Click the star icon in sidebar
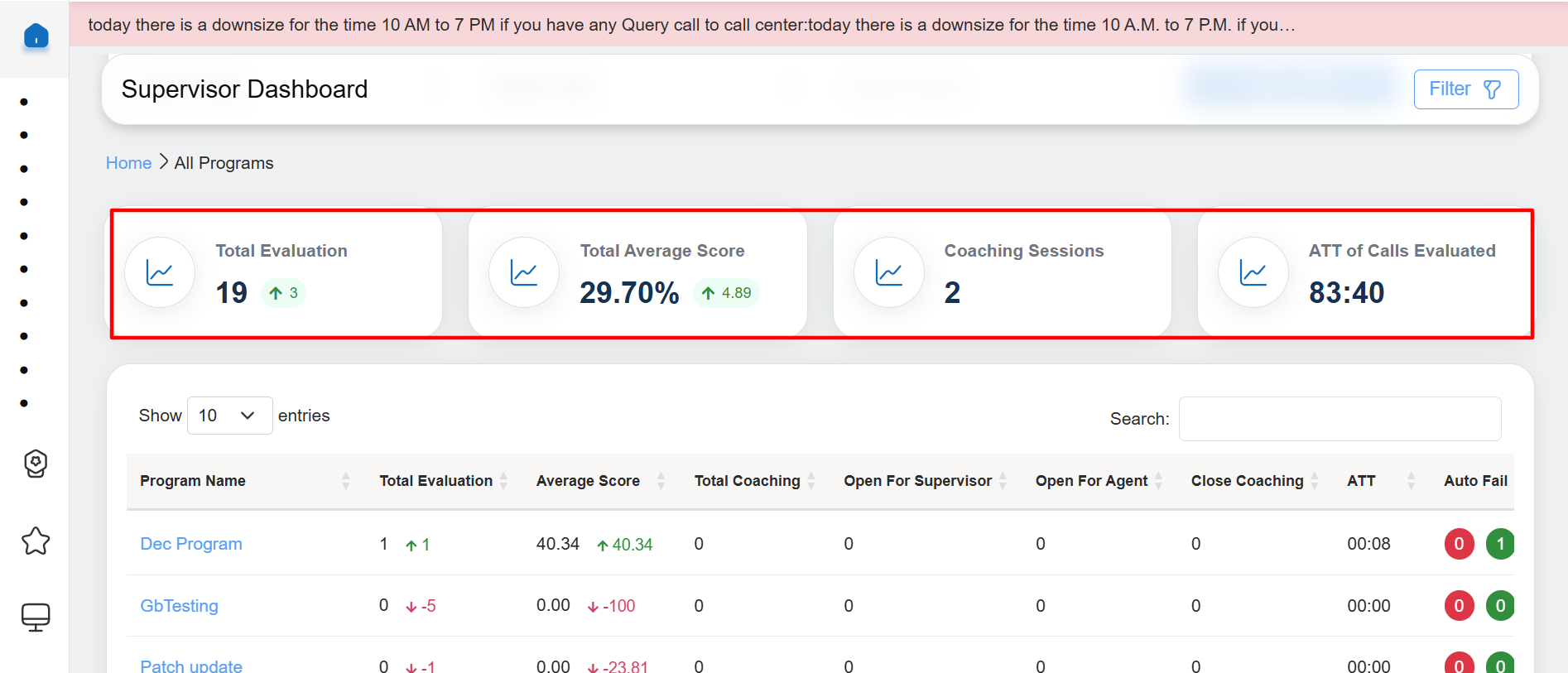The width and height of the screenshot is (1568, 673). click(x=36, y=541)
